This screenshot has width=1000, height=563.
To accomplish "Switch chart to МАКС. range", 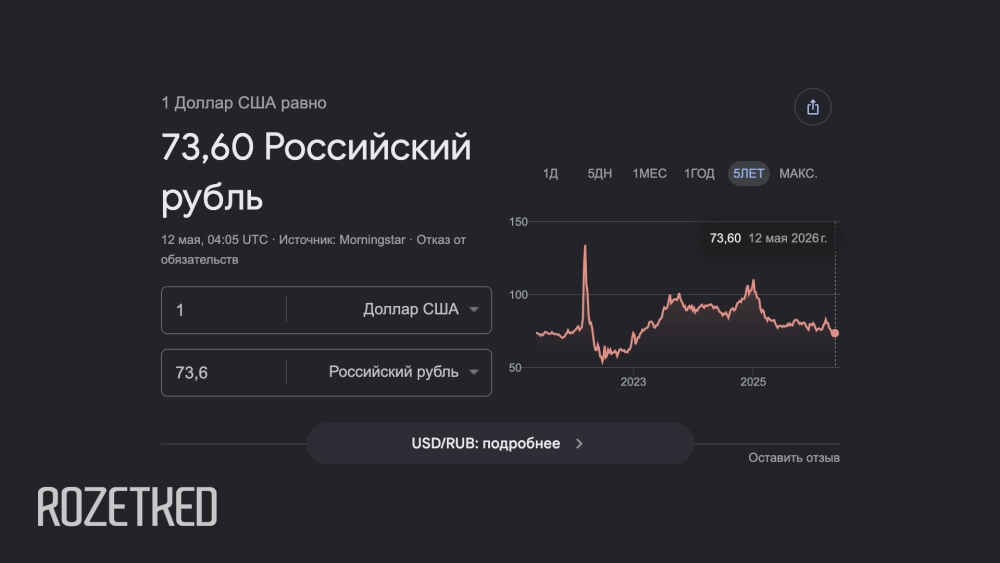I will coord(798,173).
